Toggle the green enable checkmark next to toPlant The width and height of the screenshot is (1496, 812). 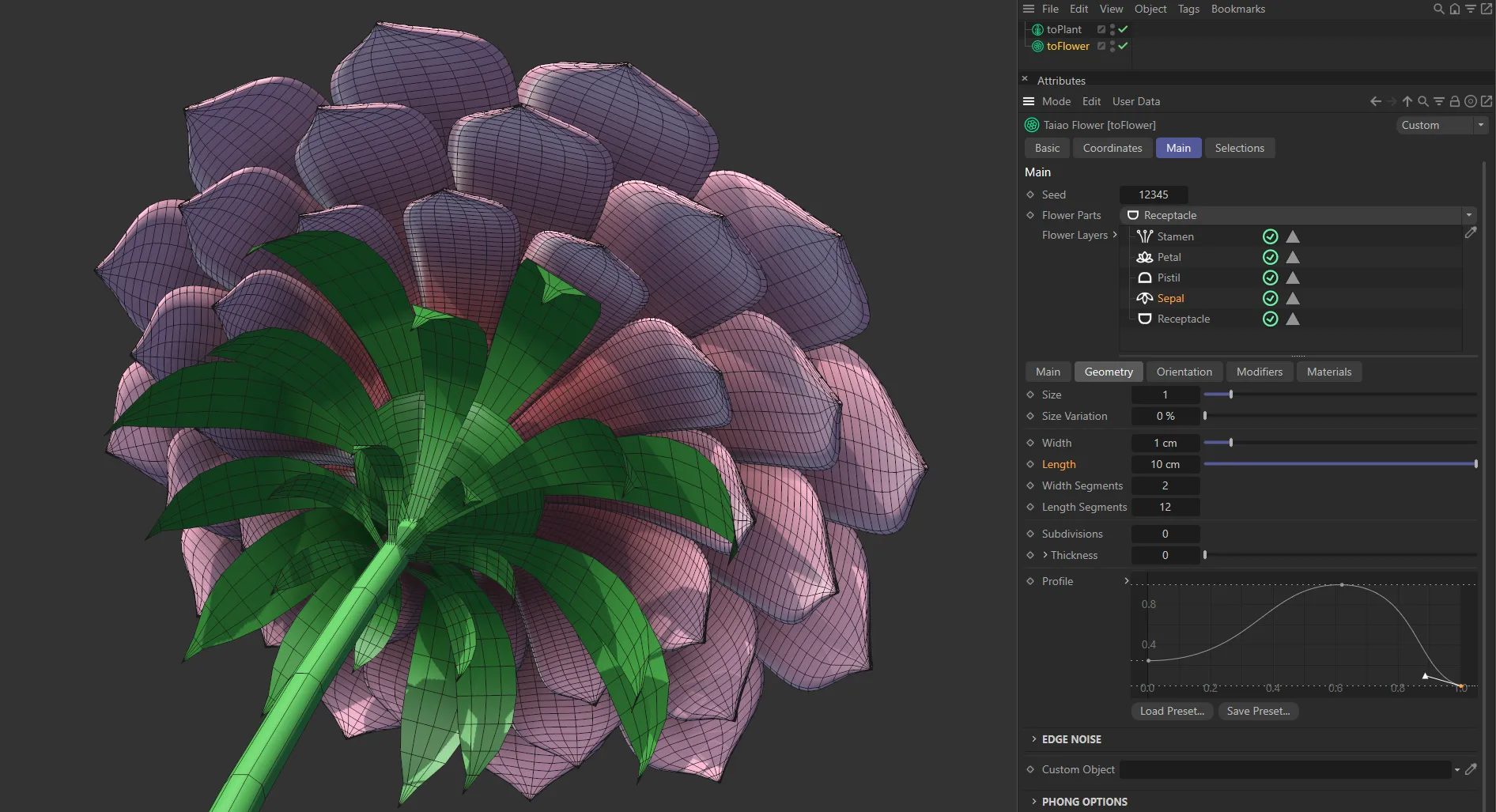[1122, 28]
